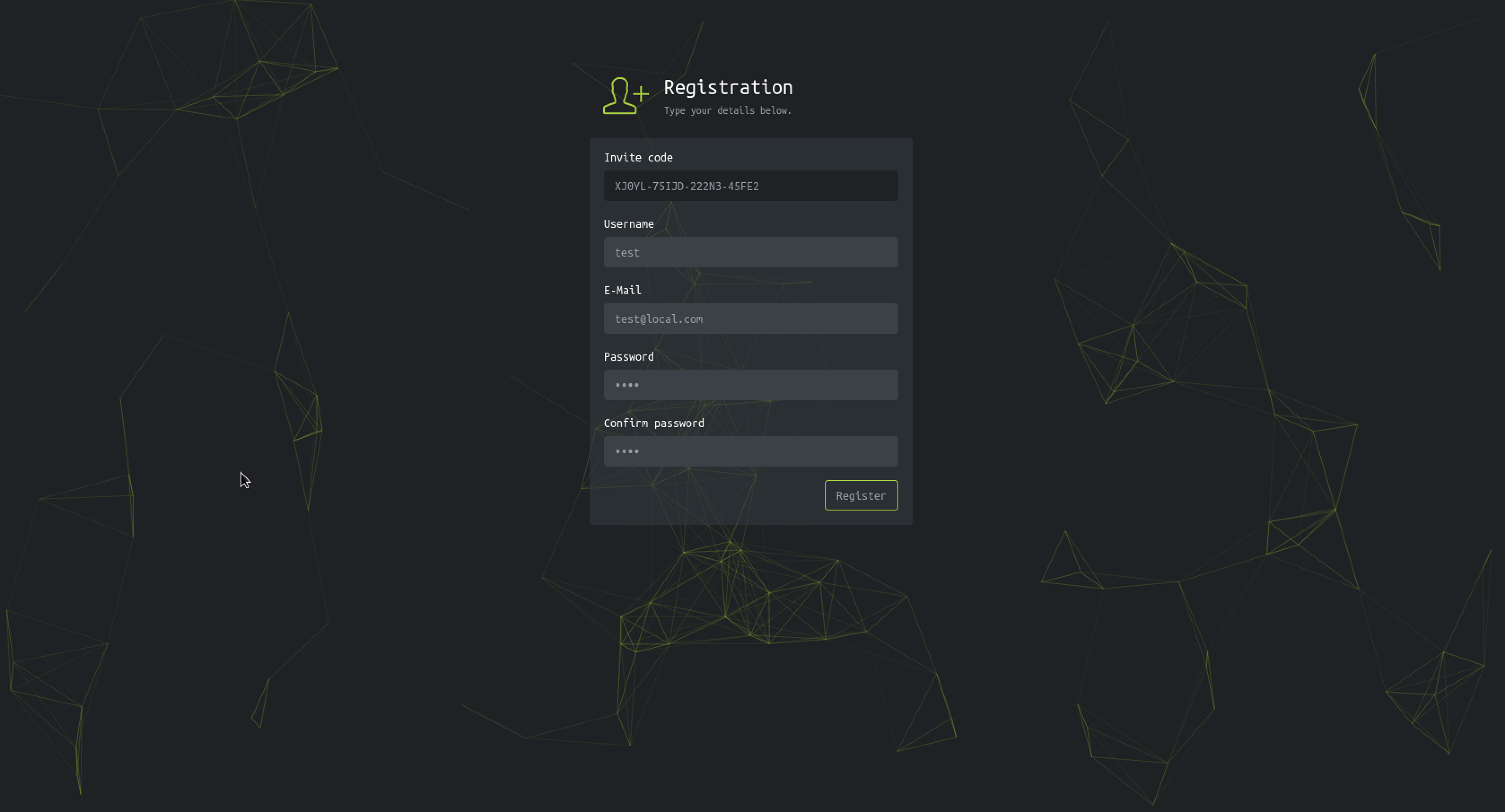Select the Password input field
Screen dimensions: 1505x812
751,385
